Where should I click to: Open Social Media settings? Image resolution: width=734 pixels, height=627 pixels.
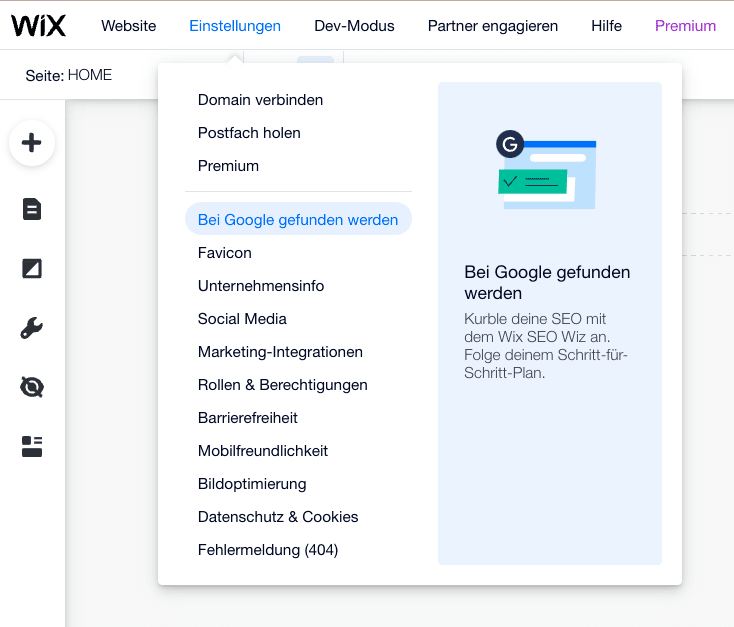[x=242, y=319]
